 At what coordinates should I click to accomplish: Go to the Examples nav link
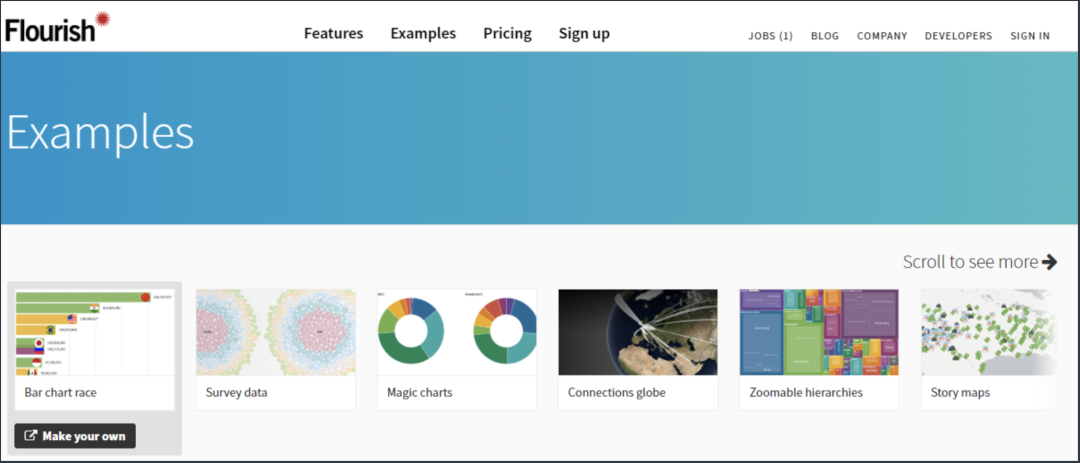click(423, 33)
